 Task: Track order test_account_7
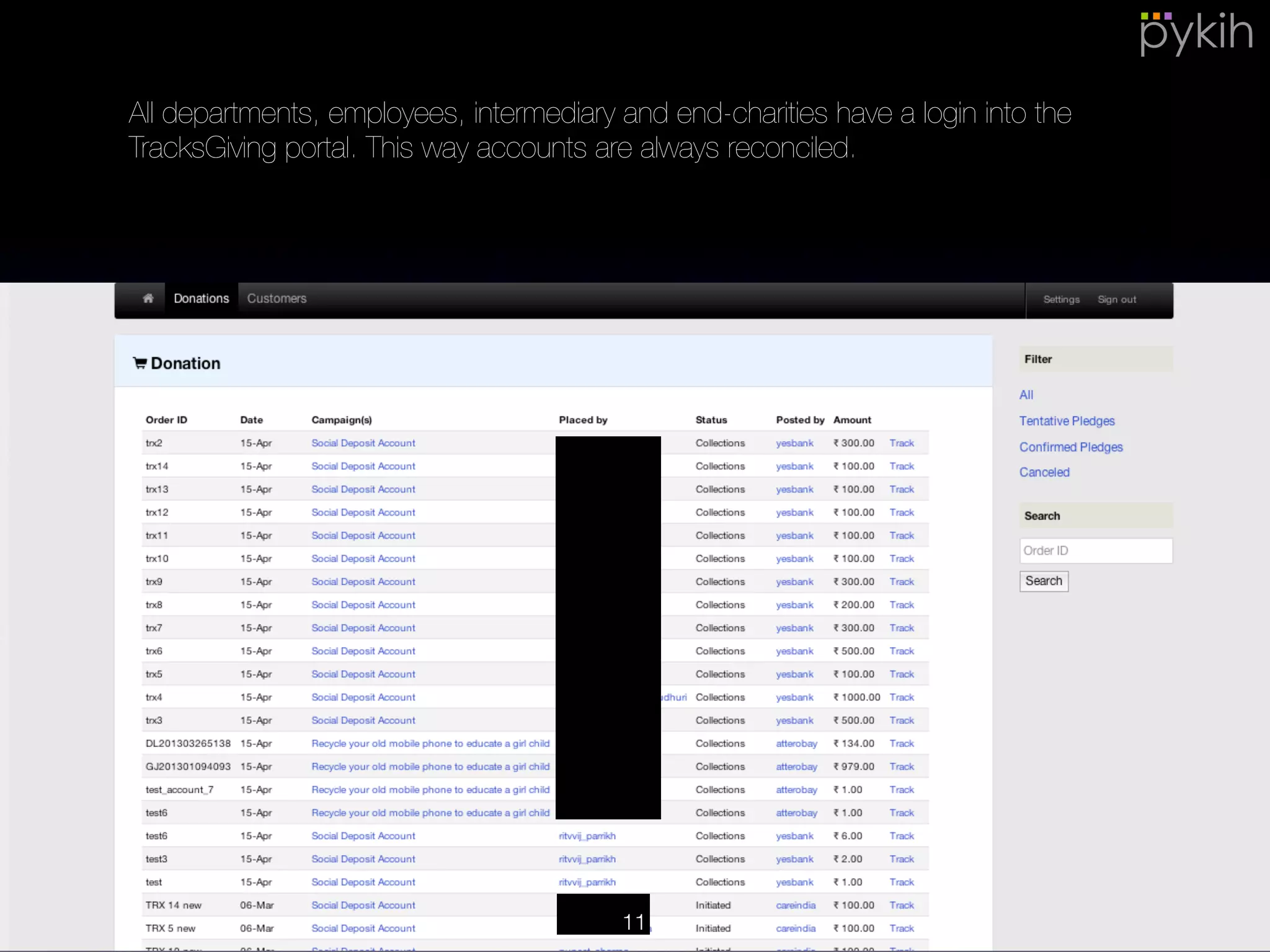(x=902, y=790)
